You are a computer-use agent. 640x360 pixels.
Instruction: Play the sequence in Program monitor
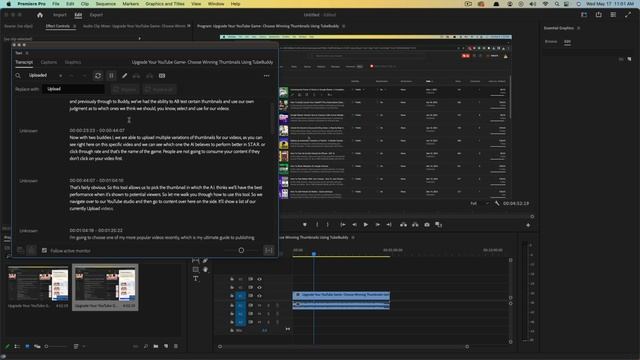click(366, 224)
